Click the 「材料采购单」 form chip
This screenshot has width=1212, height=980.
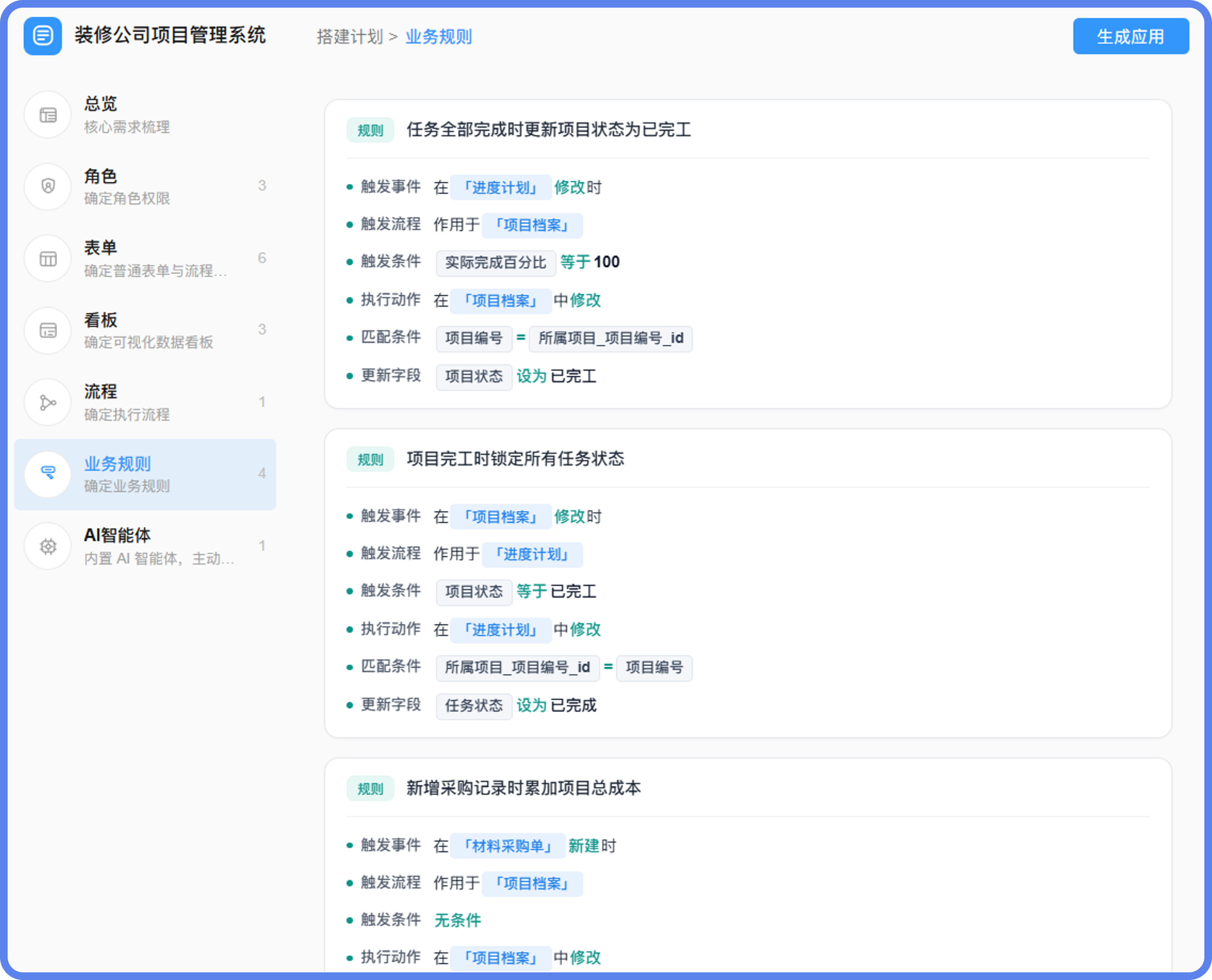(x=508, y=846)
